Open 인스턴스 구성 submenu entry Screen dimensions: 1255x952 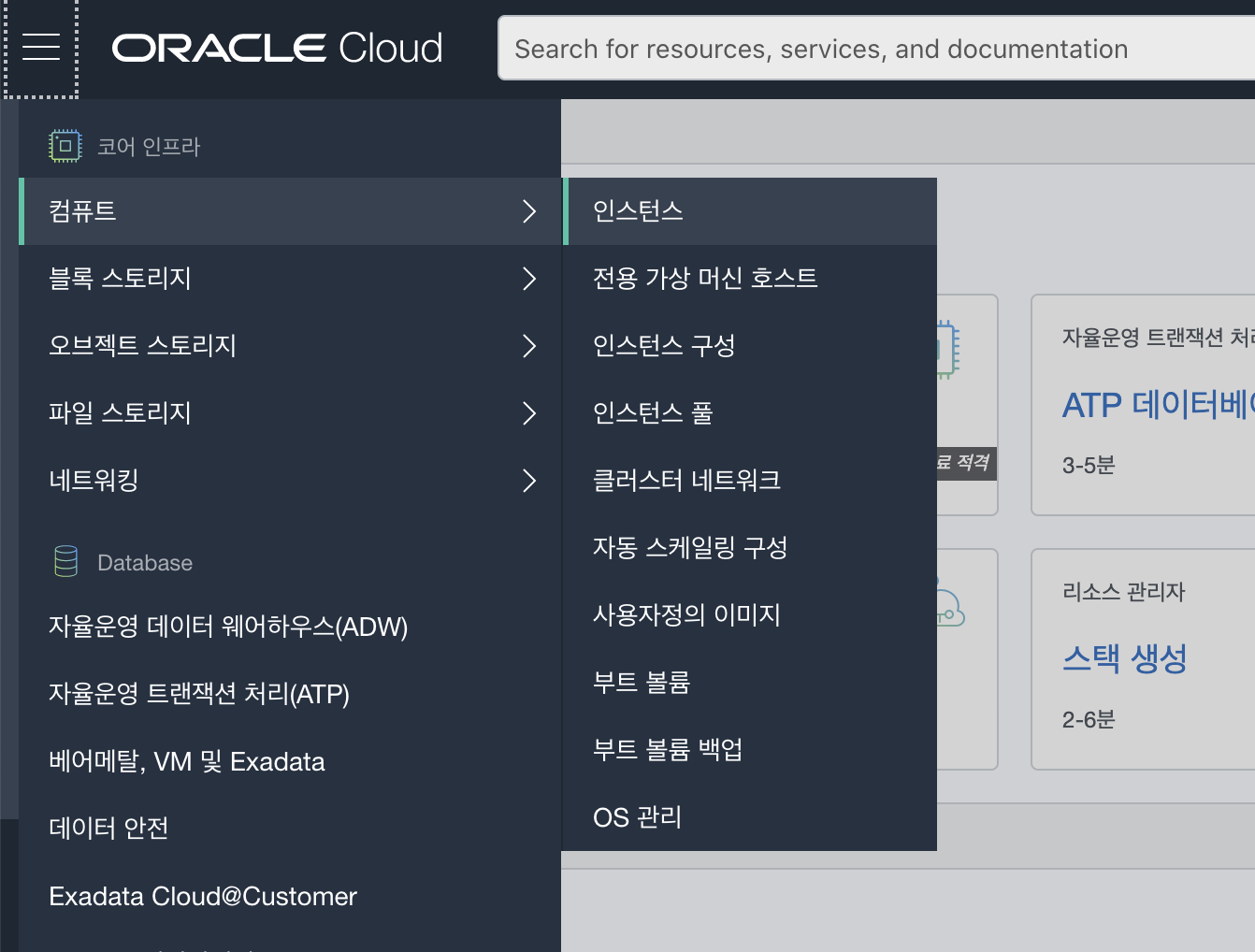(750, 346)
